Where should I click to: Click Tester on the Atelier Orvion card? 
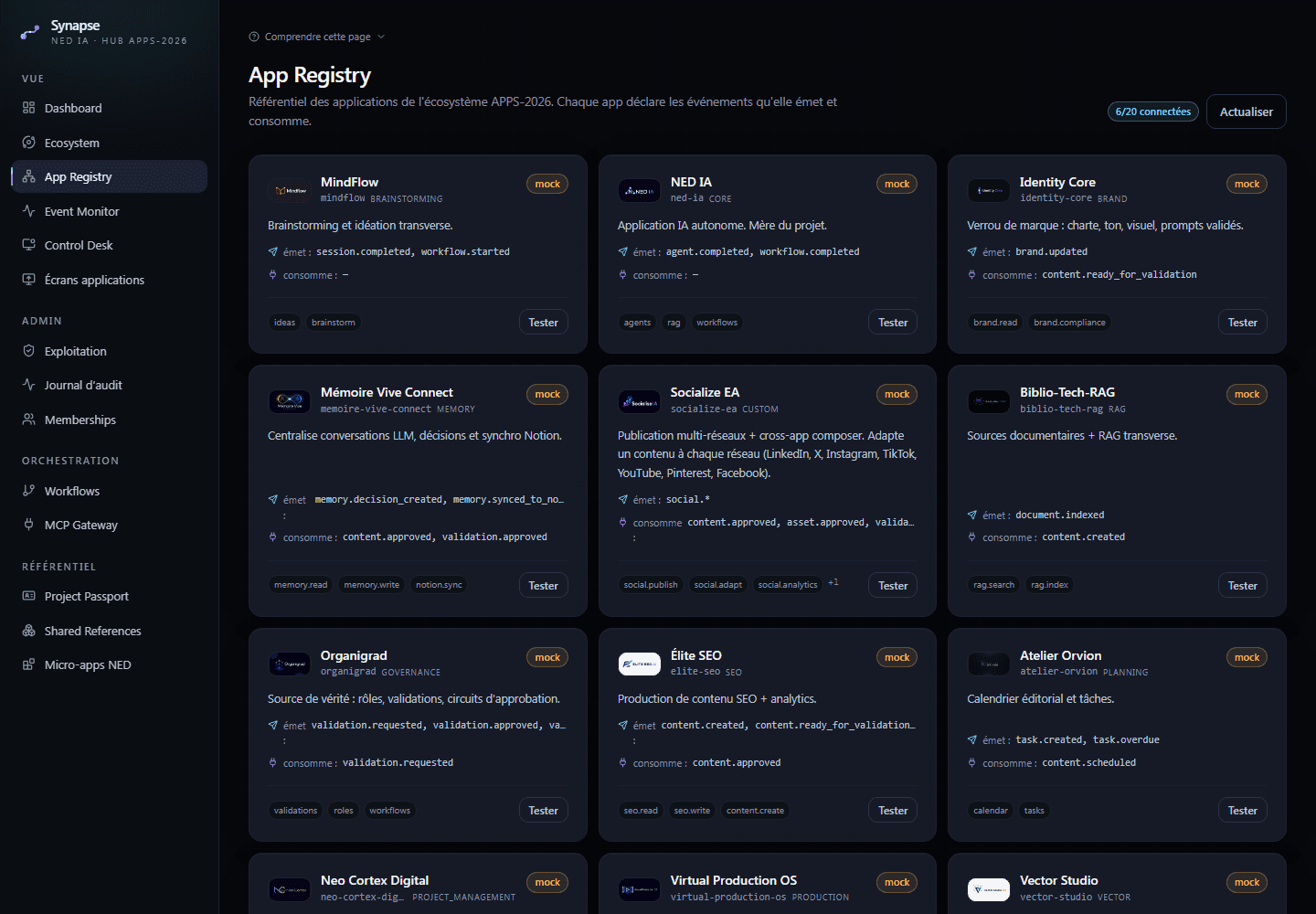[1243, 810]
